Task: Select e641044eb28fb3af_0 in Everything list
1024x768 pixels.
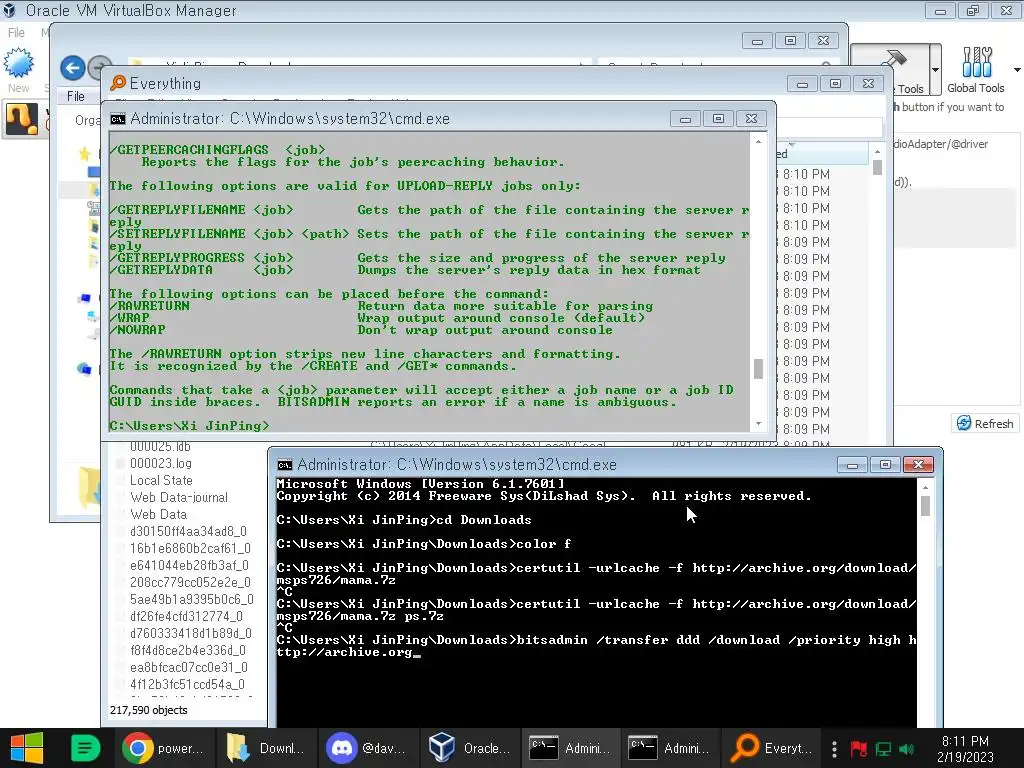Action: tap(189, 565)
